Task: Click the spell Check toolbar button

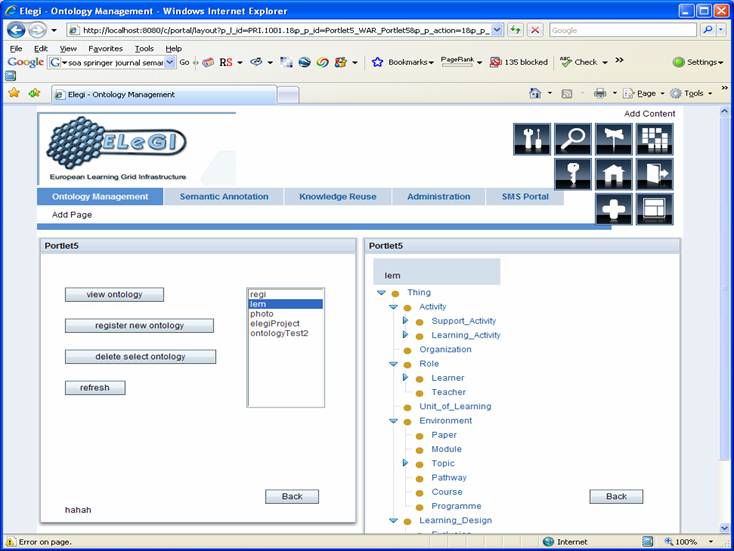Action: click(579, 62)
